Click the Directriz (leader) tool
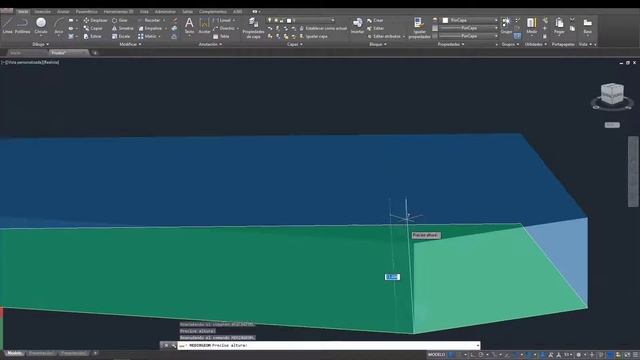 pos(224,28)
